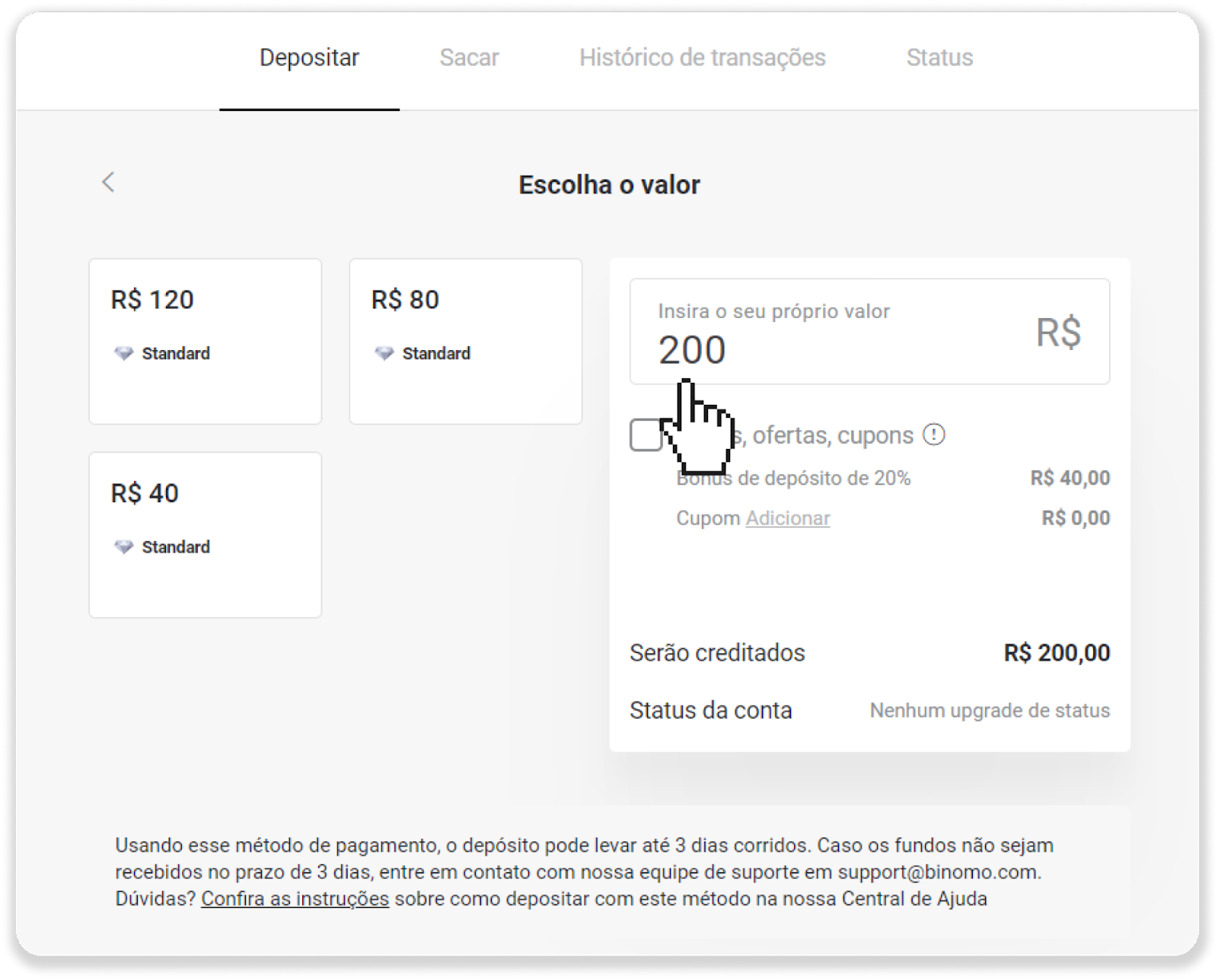Click the diamond icon in R$ 40 card
This screenshot has width=1218, height=980.
[x=123, y=547]
